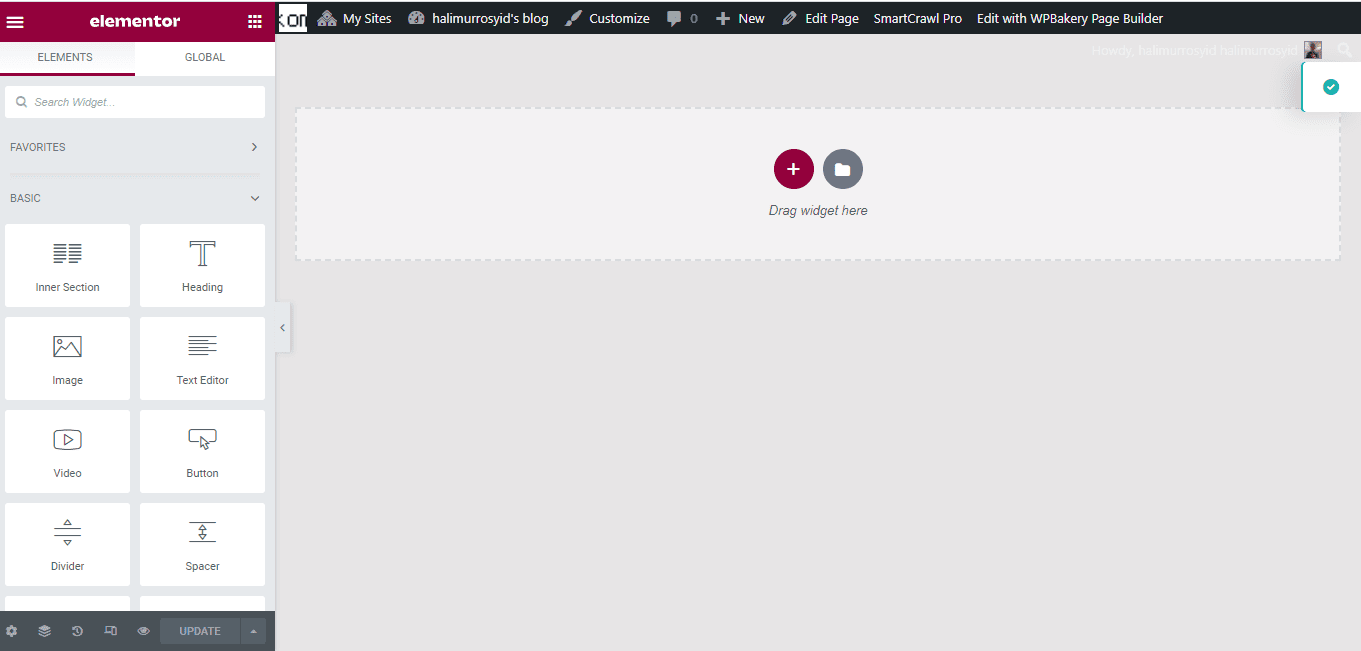
Task: Click the red add section plus button
Action: 793,169
